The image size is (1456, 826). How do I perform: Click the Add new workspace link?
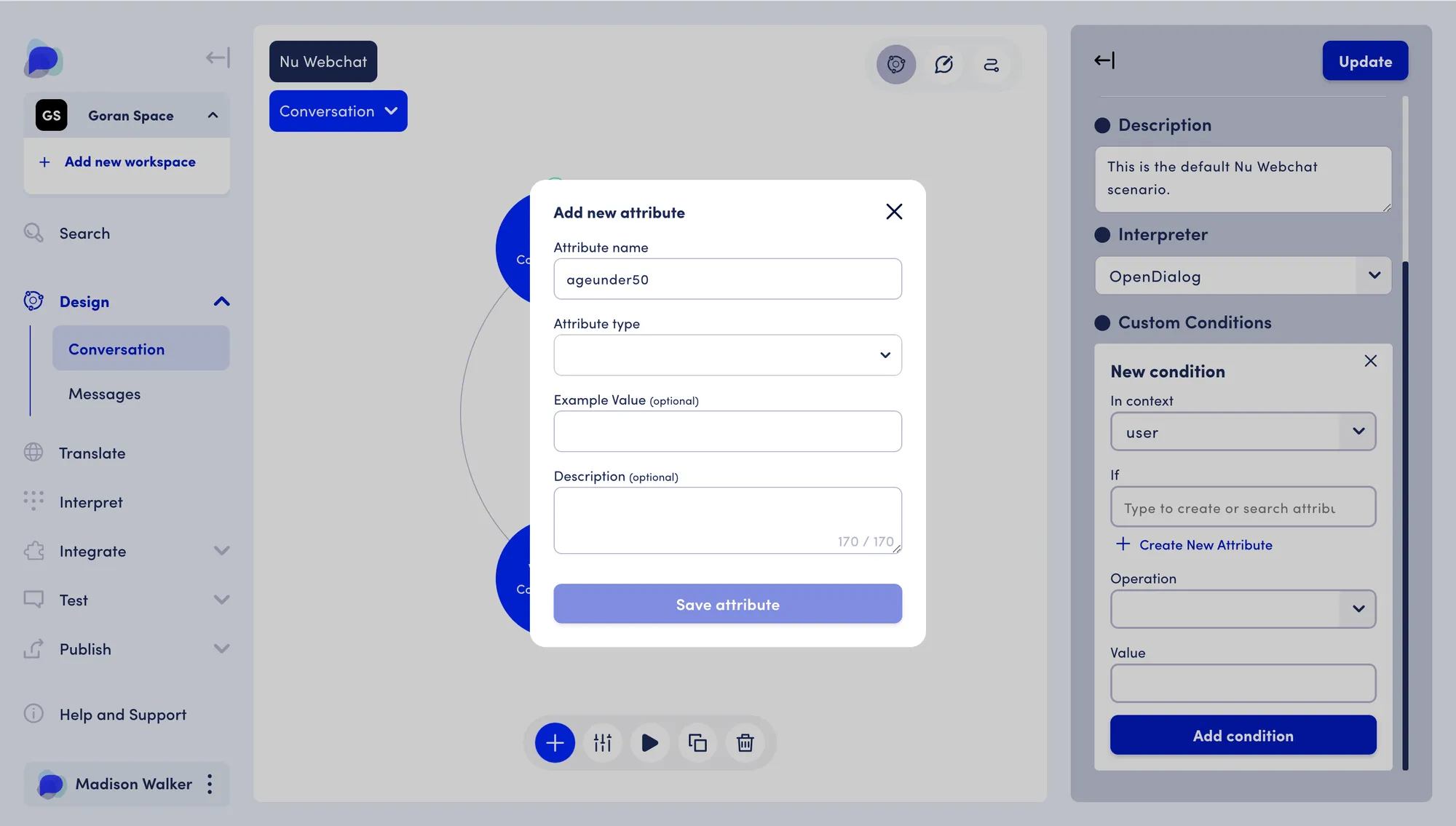click(130, 162)
